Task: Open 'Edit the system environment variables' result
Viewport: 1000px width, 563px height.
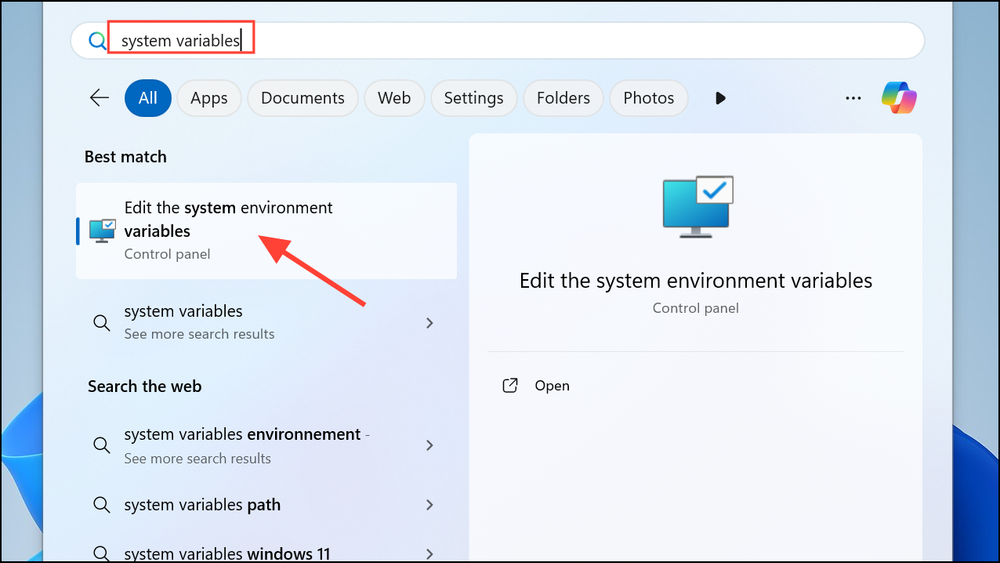Action: pyautogui.click(x=266, y=230)
